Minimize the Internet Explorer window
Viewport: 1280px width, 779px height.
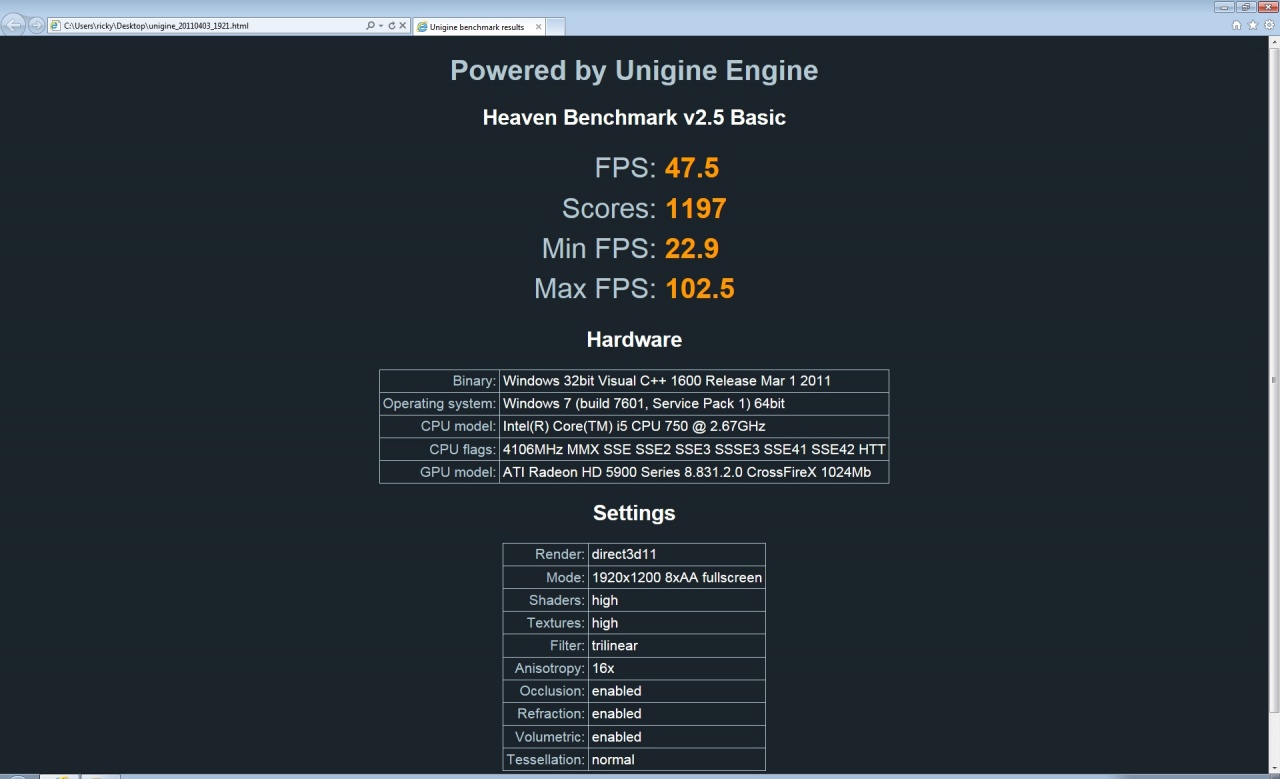pyautogui.click(x=1224, y=7)
